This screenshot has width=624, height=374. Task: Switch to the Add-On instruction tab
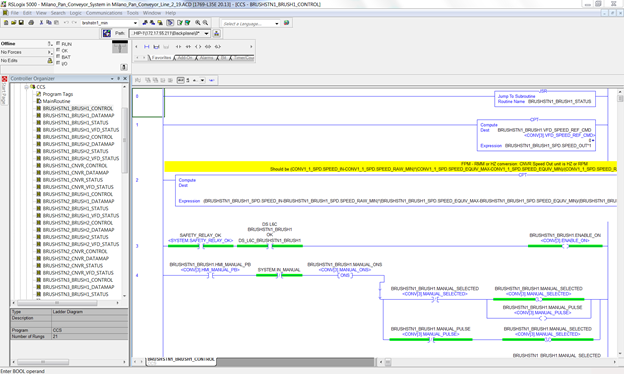point(185,58)
